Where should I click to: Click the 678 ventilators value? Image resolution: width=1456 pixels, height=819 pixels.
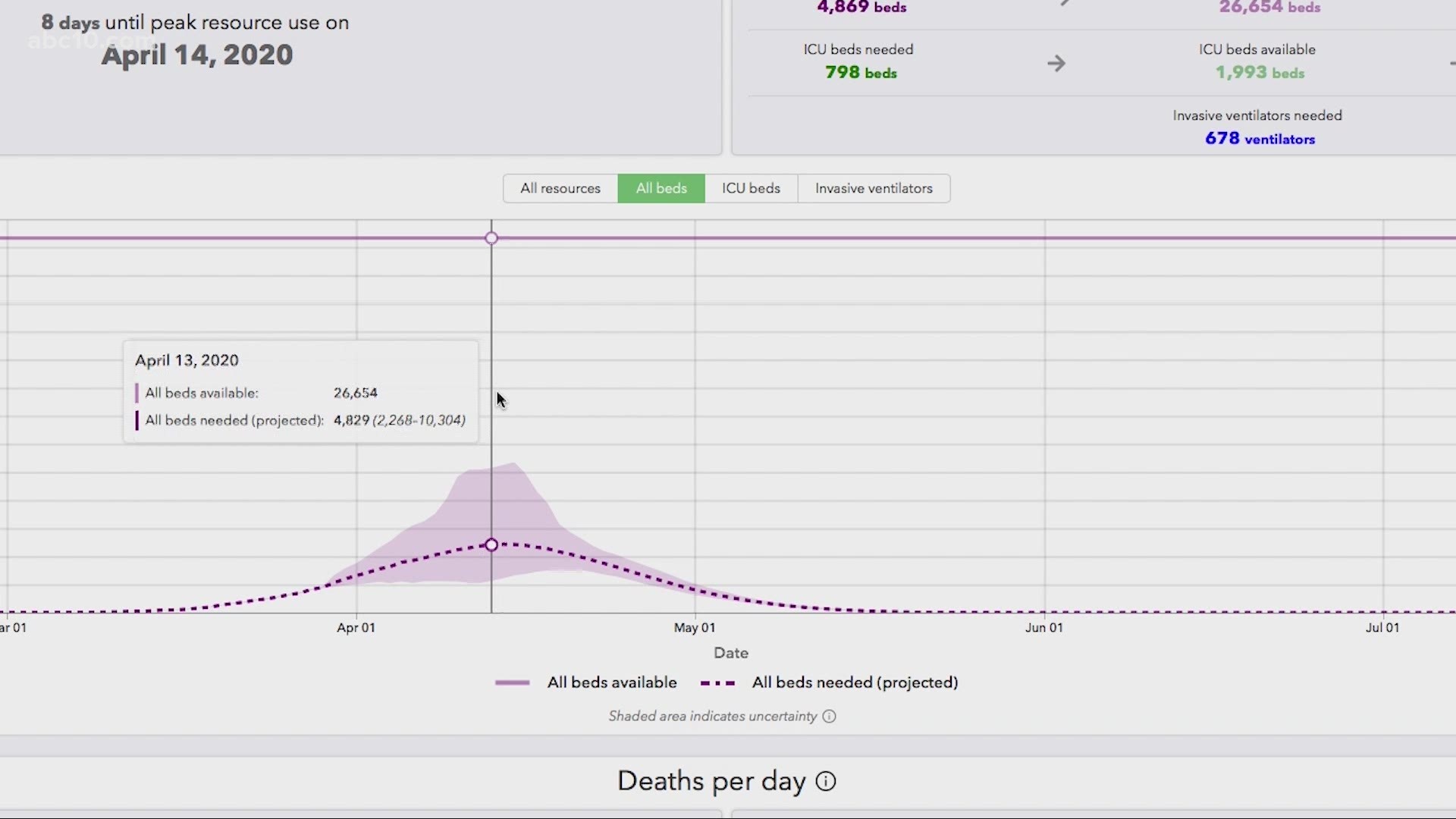click(1260, 139)
